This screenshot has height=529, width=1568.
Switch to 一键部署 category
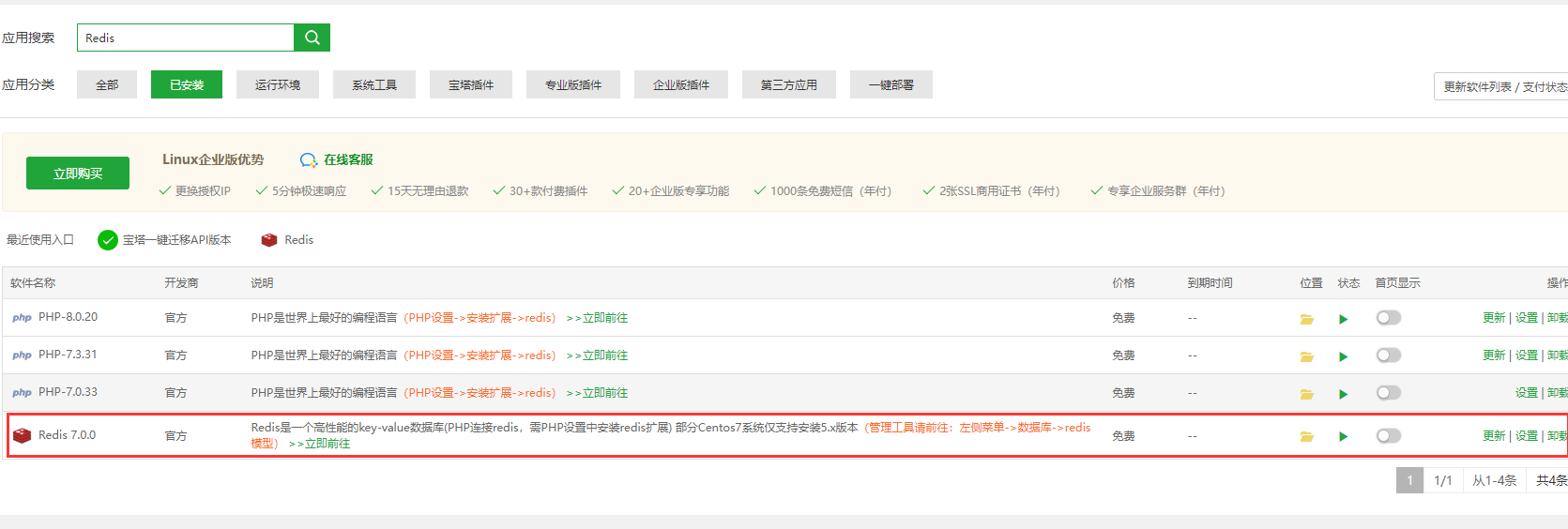click(891, 84)
